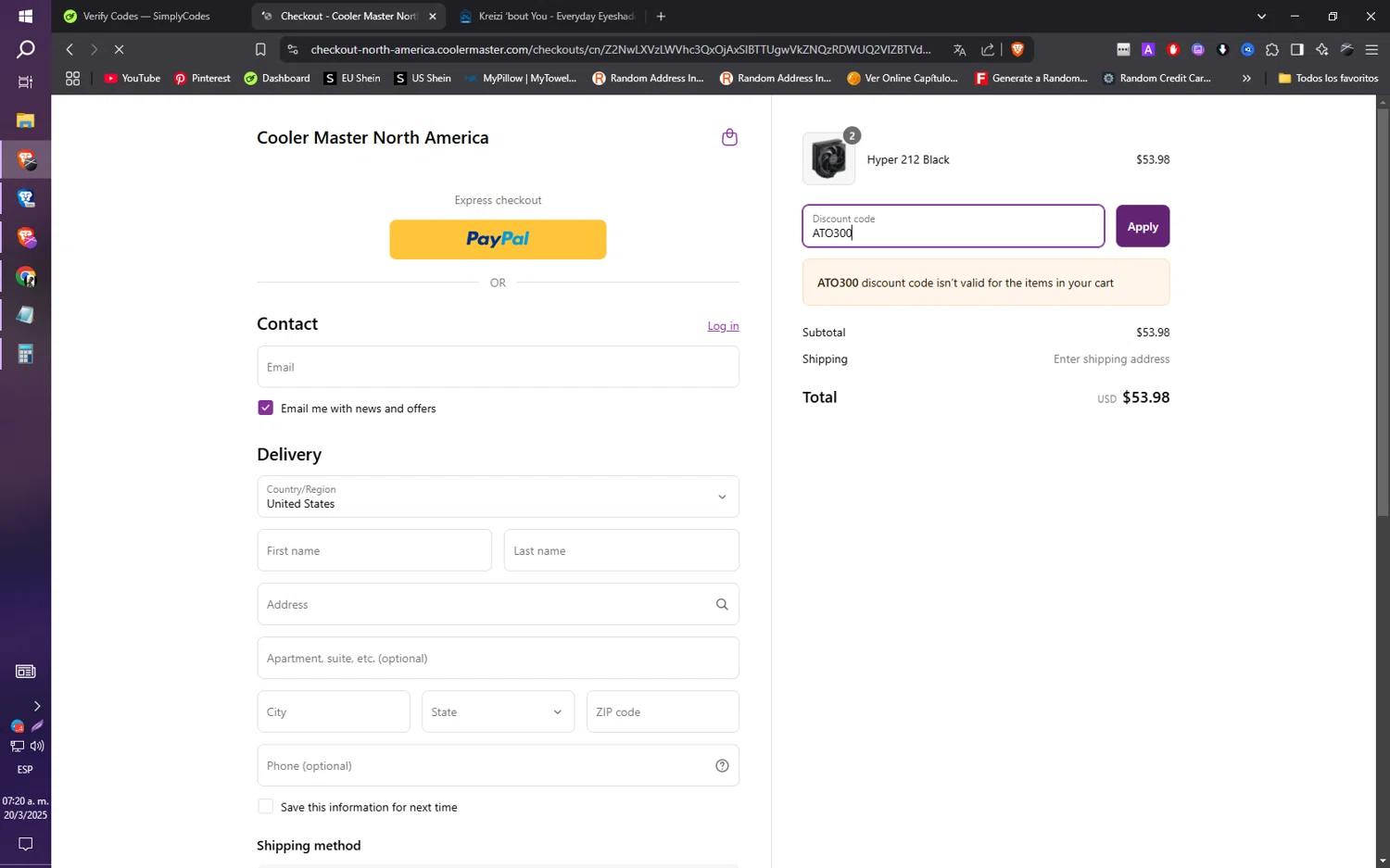
Task: Open the Brave hamburger main menu
Action: coord(1372,49)
